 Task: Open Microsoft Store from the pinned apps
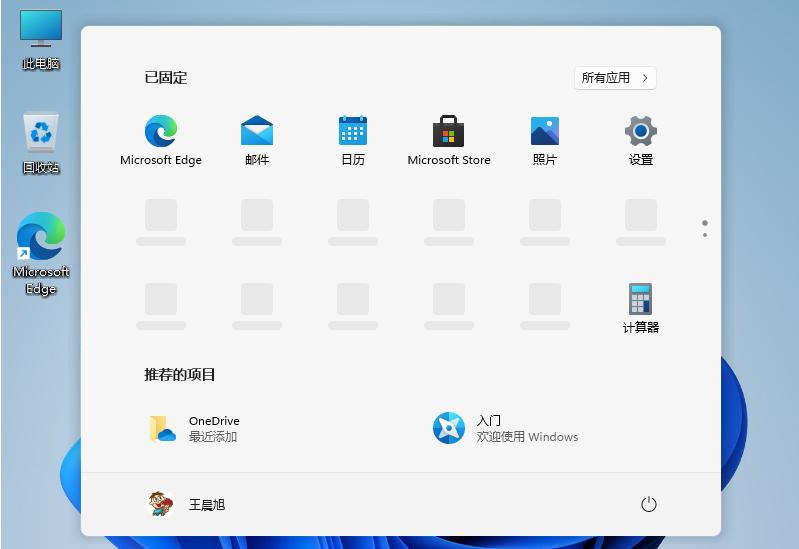[x=448, y=140]
